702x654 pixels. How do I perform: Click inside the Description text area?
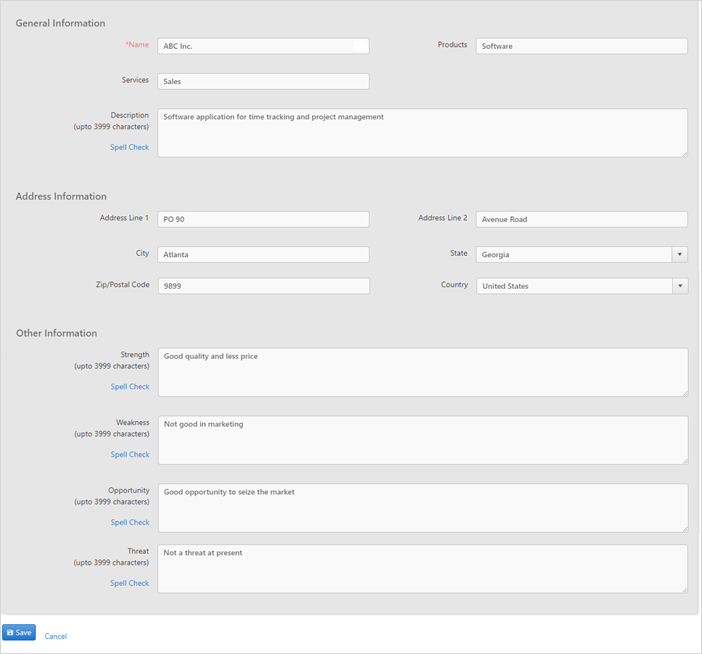click(x=423, y=133)
